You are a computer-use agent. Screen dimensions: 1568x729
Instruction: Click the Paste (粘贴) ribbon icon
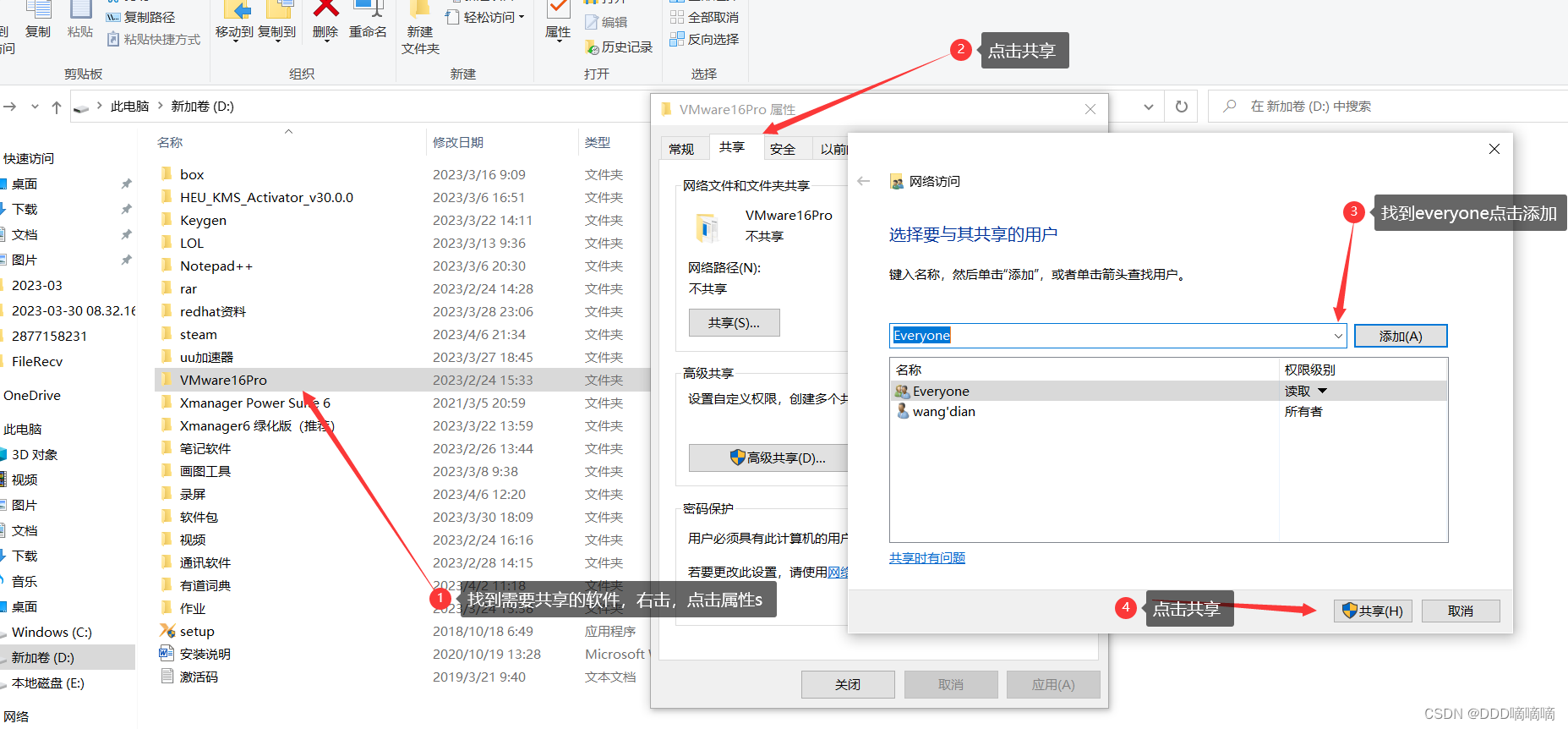click(80, 19)
